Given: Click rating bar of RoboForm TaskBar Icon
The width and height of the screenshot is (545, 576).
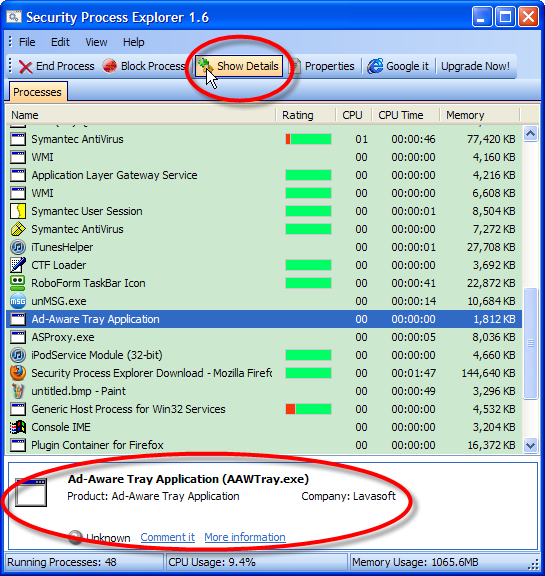Looking at the screenshot, I should 308,283.
